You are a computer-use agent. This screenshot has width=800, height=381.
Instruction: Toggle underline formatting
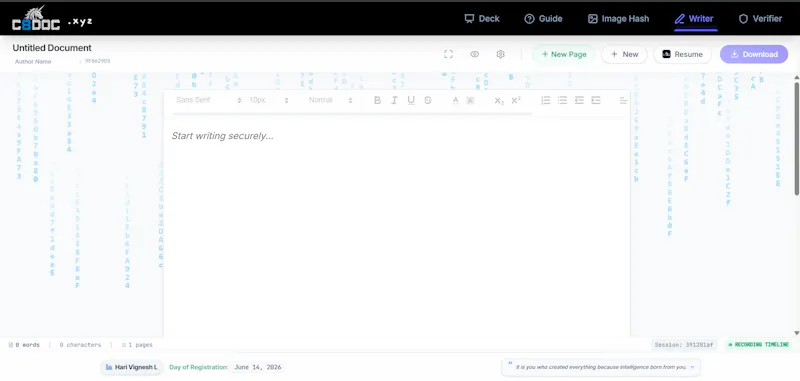click(411, 100)
